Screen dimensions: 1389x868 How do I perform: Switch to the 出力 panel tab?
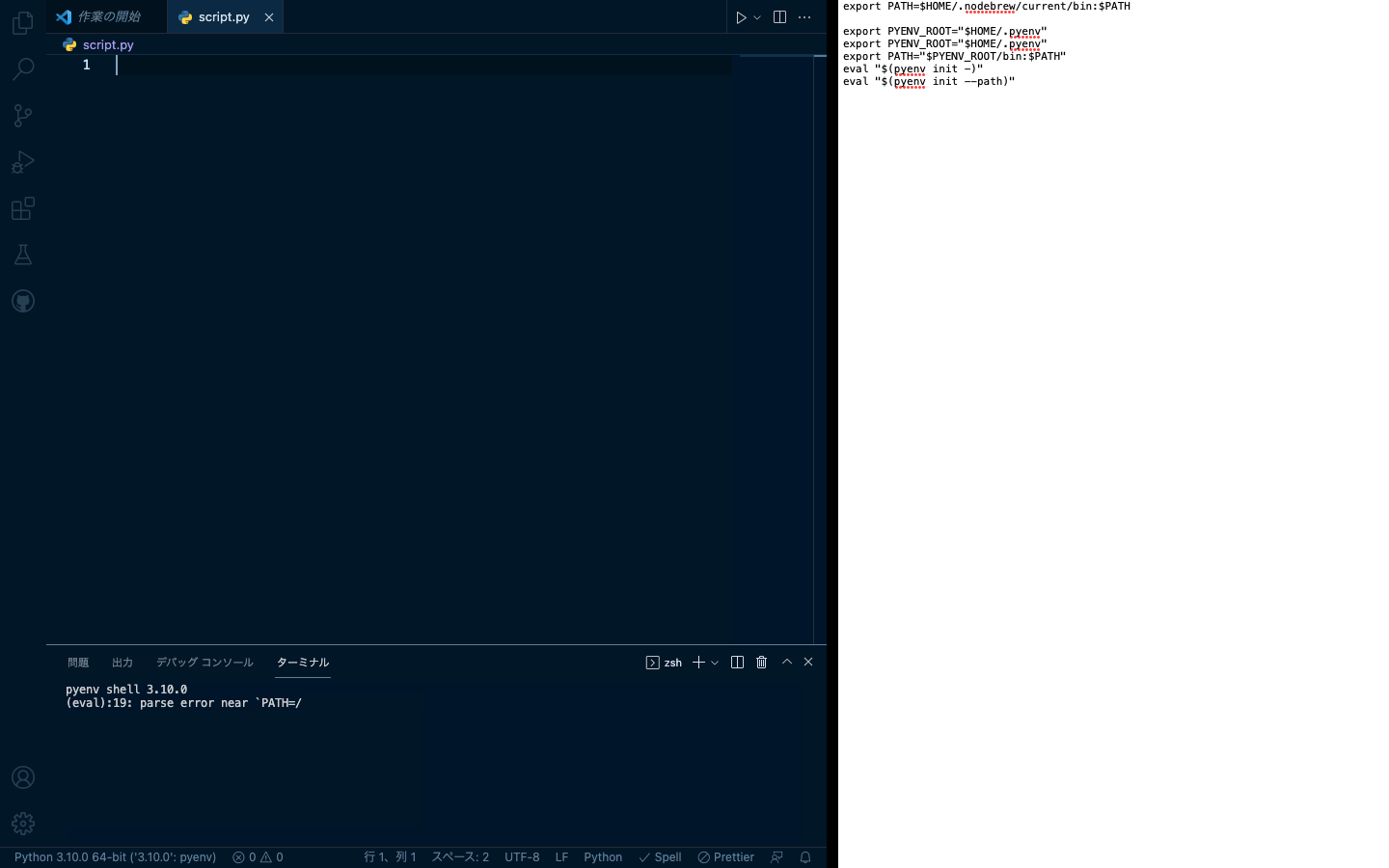click(123, 663)
